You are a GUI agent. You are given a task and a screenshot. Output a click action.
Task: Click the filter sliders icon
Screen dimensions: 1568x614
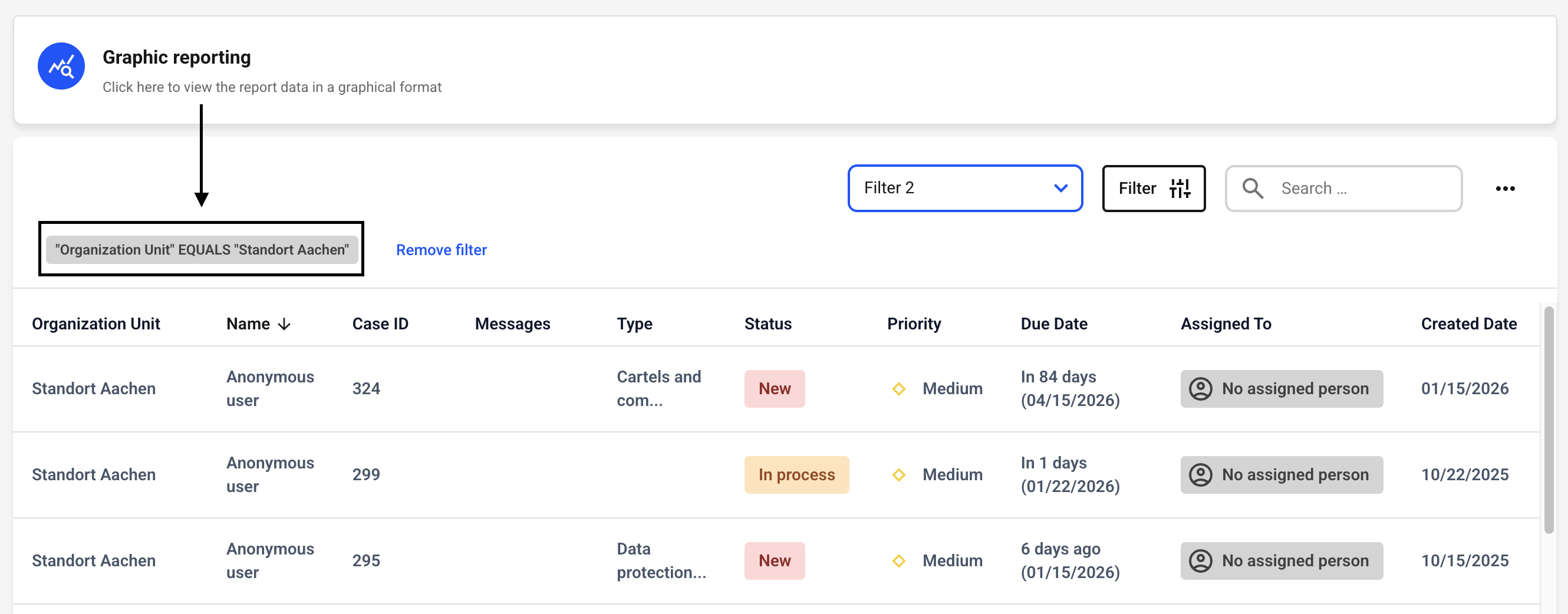[x=1179, y=189]
